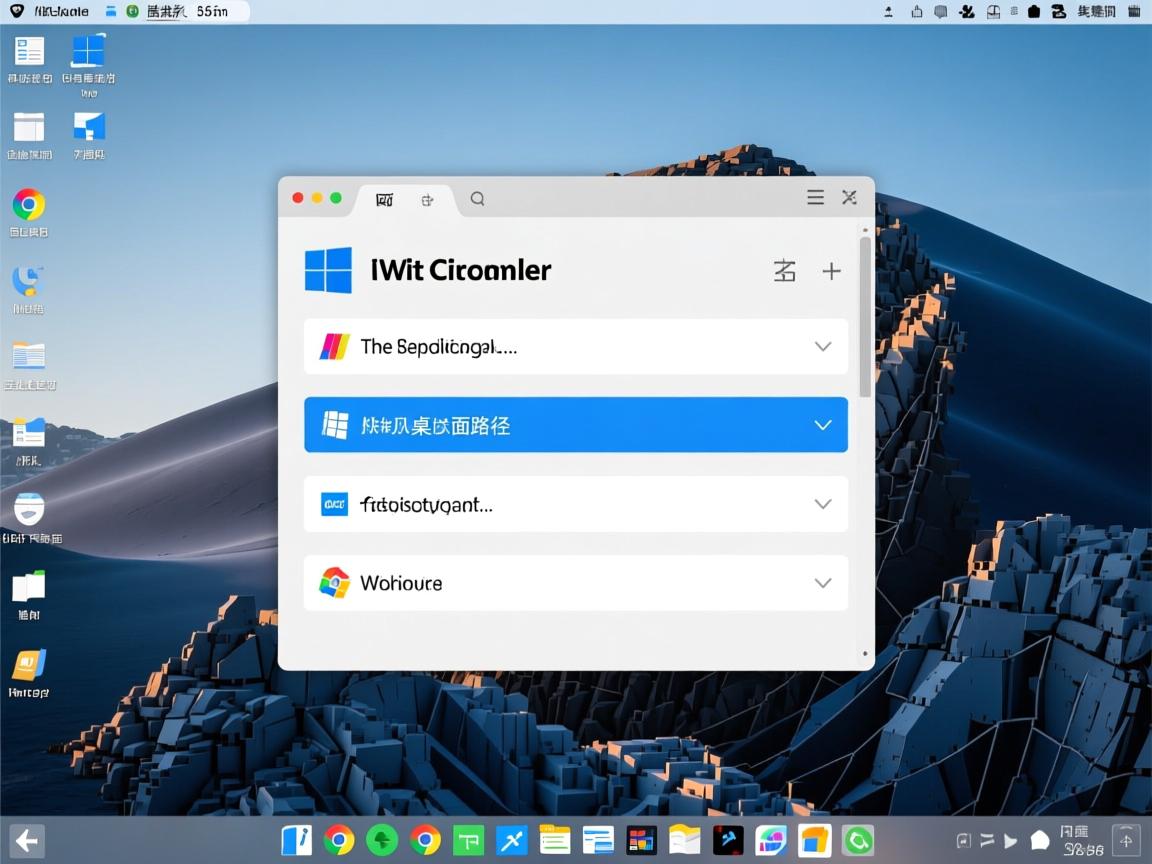The width and height of the screenshot is (1152, 864).
Task: Click the colorful stripes icon beside The Sepdlicngal entry
Action: coord(333,346)
